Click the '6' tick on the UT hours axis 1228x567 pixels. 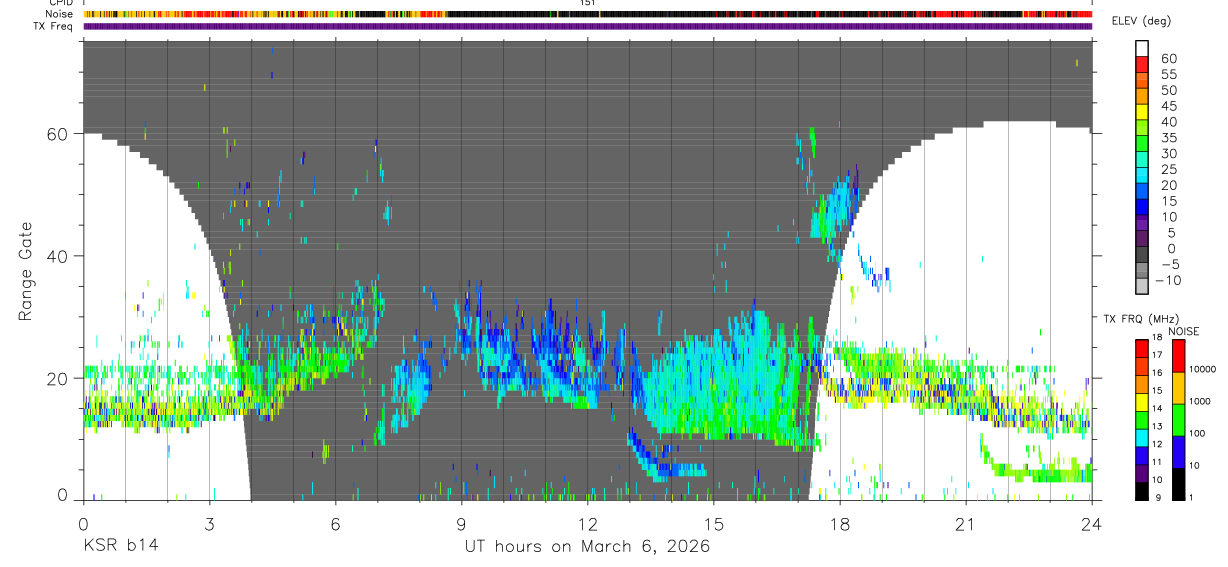tap(335, 523)
